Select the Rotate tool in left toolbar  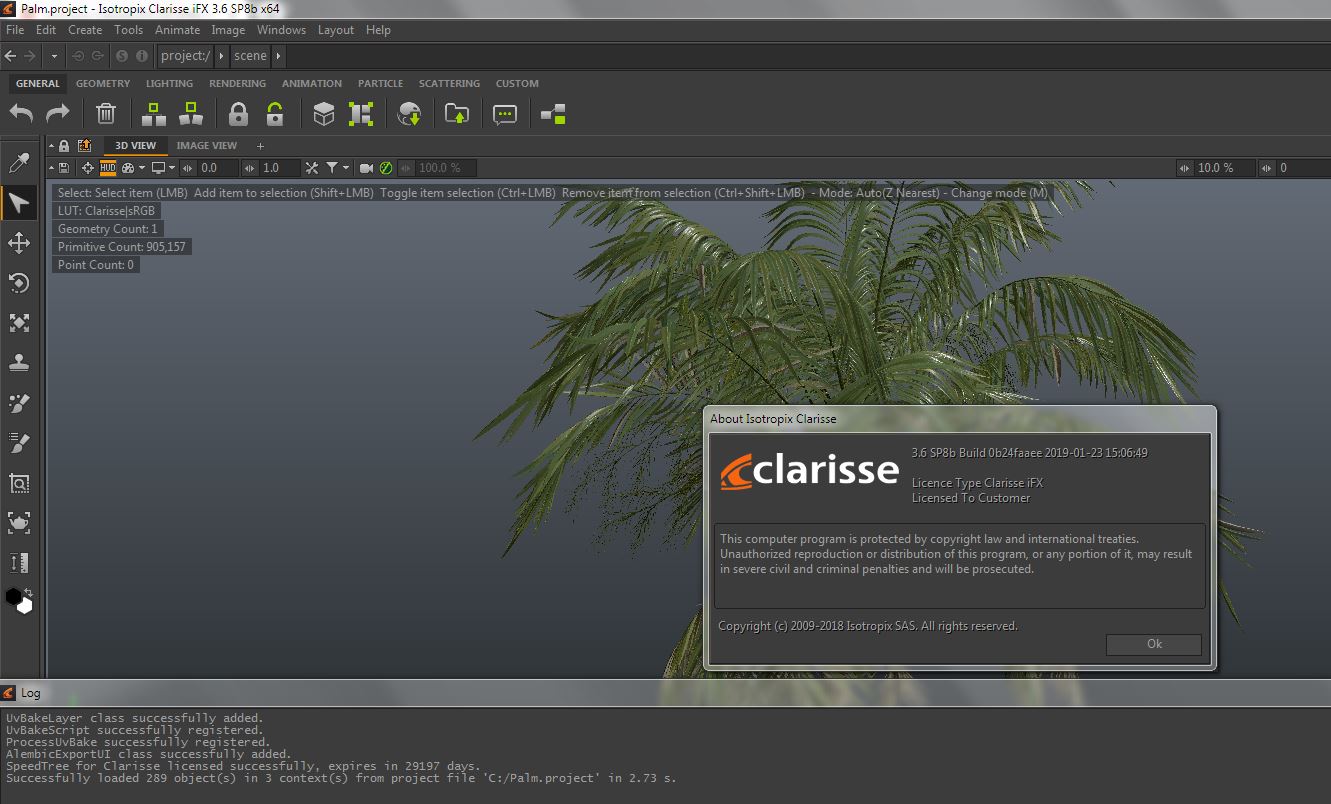pyautogui.click(x=19, y=283)
